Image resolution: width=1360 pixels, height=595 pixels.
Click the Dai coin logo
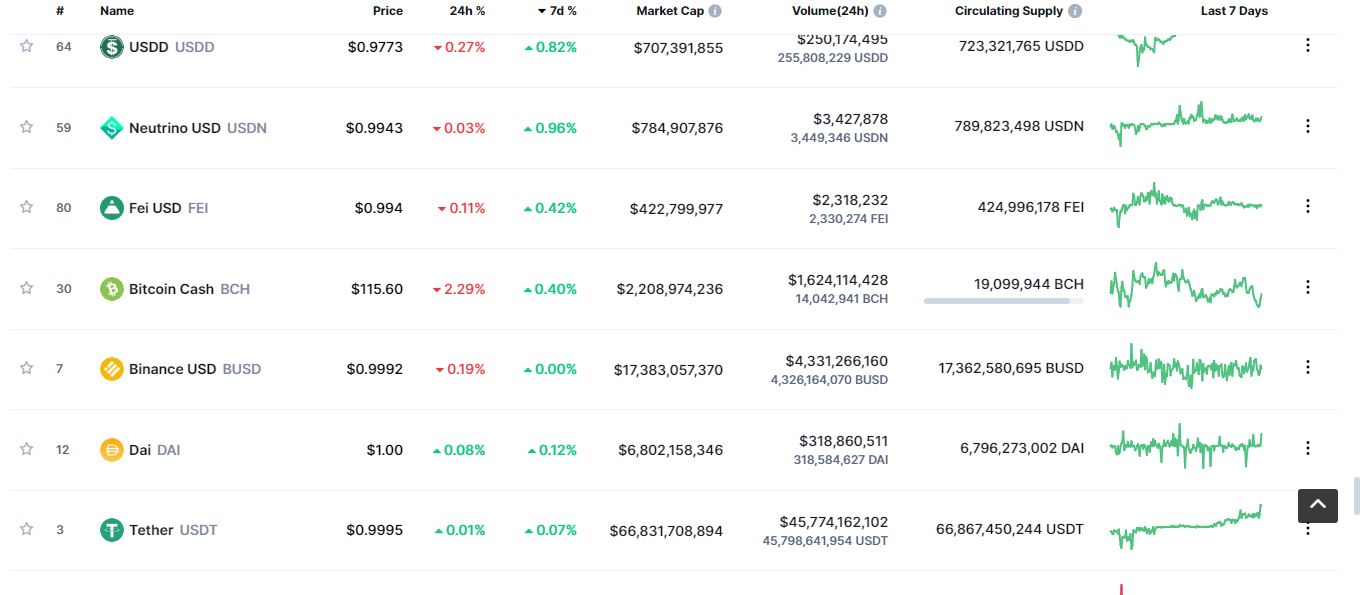point(112,450)
